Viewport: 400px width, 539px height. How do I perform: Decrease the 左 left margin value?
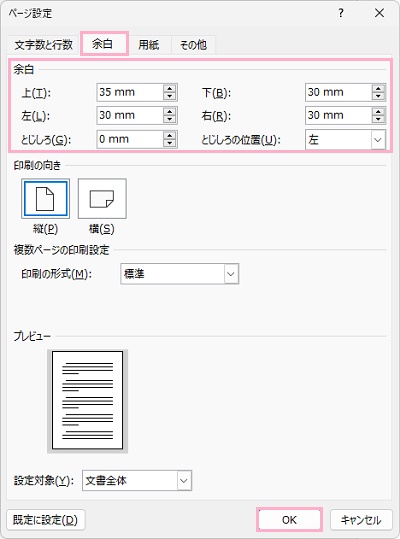pos(169,119)
